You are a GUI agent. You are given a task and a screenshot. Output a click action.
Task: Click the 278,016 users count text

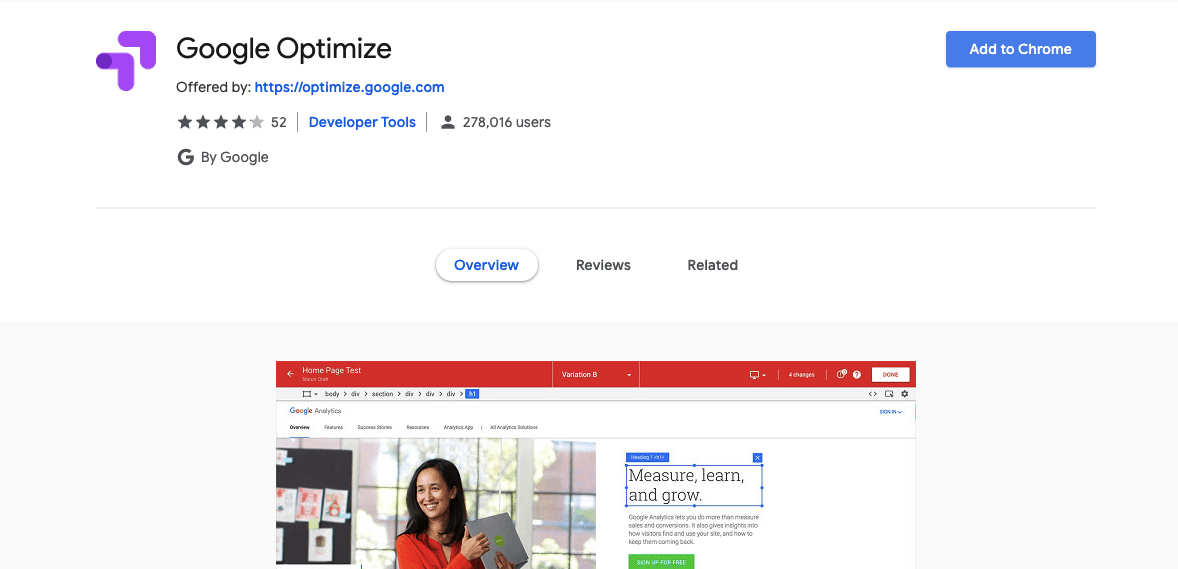[x=506, y=122]
